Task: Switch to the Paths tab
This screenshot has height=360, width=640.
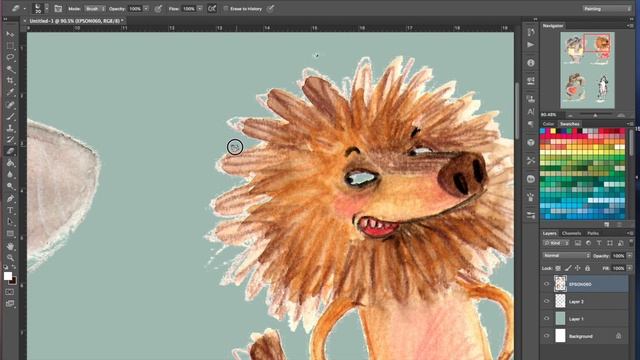Action: 593,233
